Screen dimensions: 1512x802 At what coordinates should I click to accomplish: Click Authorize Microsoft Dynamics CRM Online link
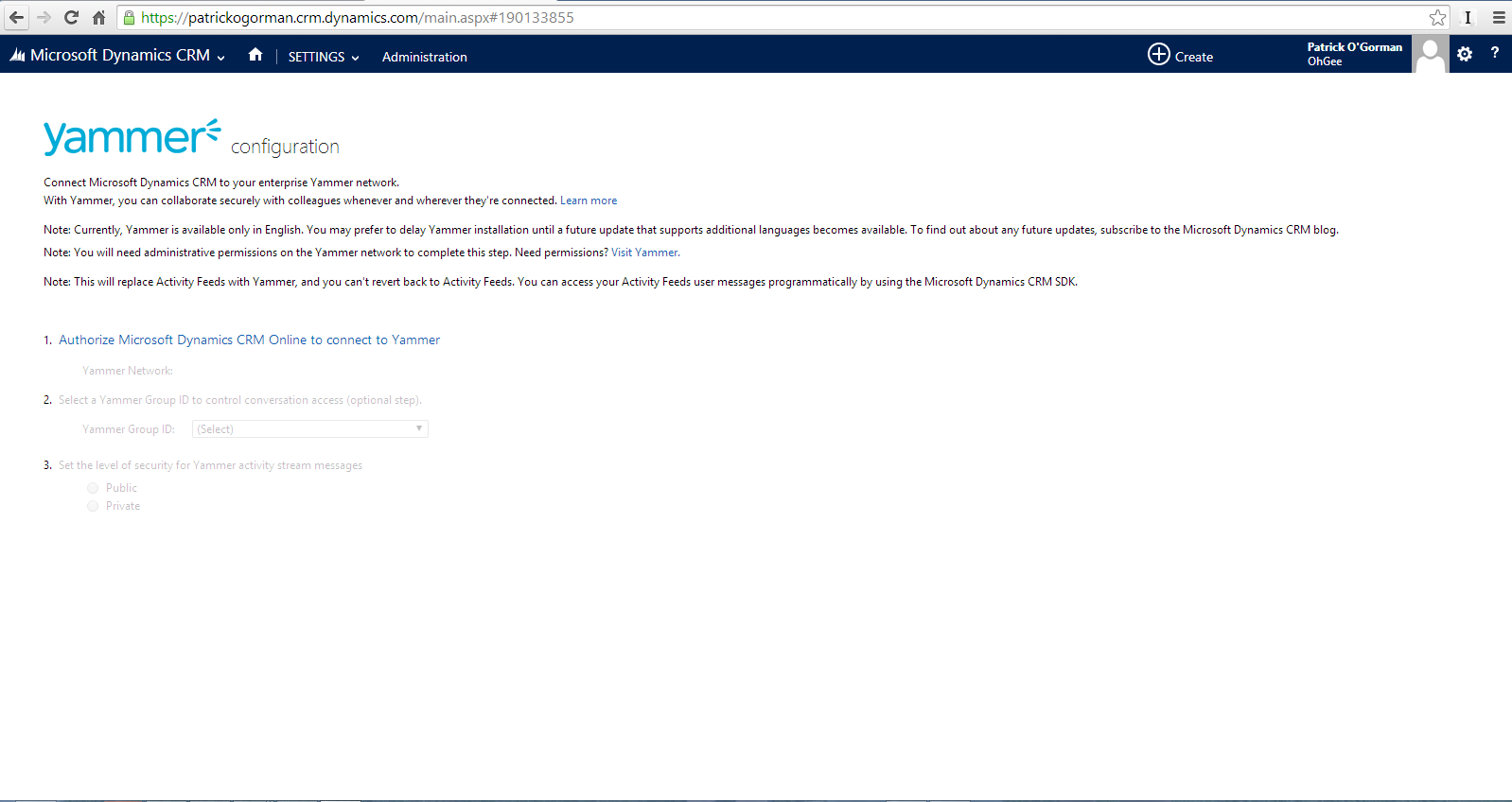point(249,340)
